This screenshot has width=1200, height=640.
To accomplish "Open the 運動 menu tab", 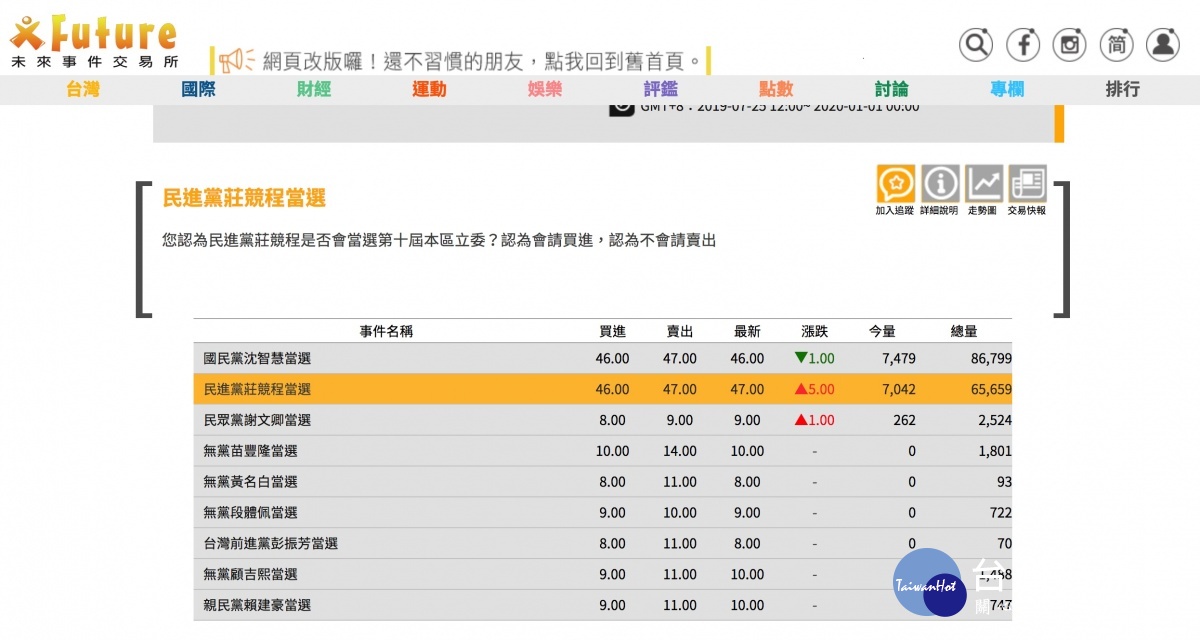I will [429, 89].
